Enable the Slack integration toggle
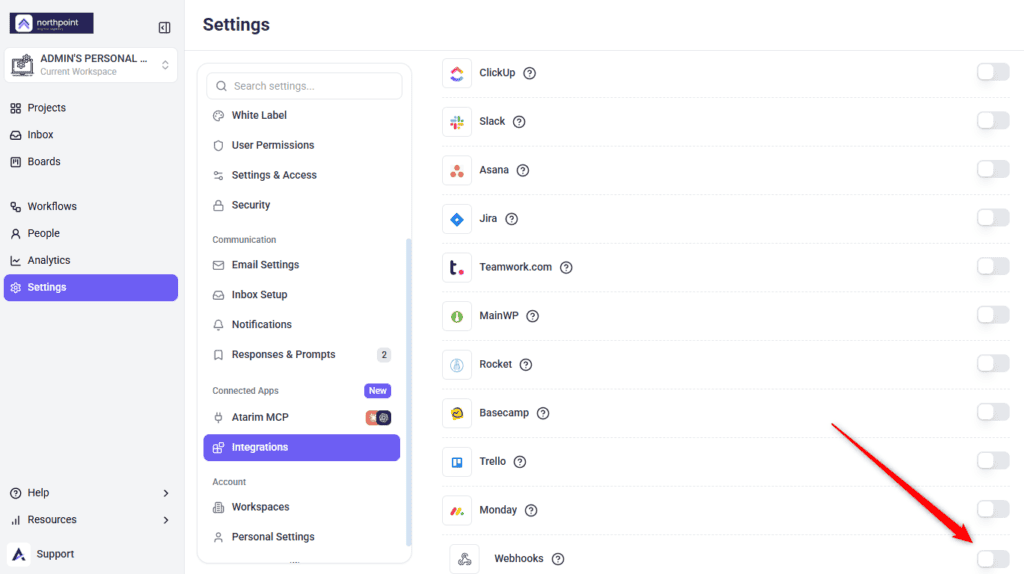The height and width of the screenshot is (574, 1024). (993, 121)
